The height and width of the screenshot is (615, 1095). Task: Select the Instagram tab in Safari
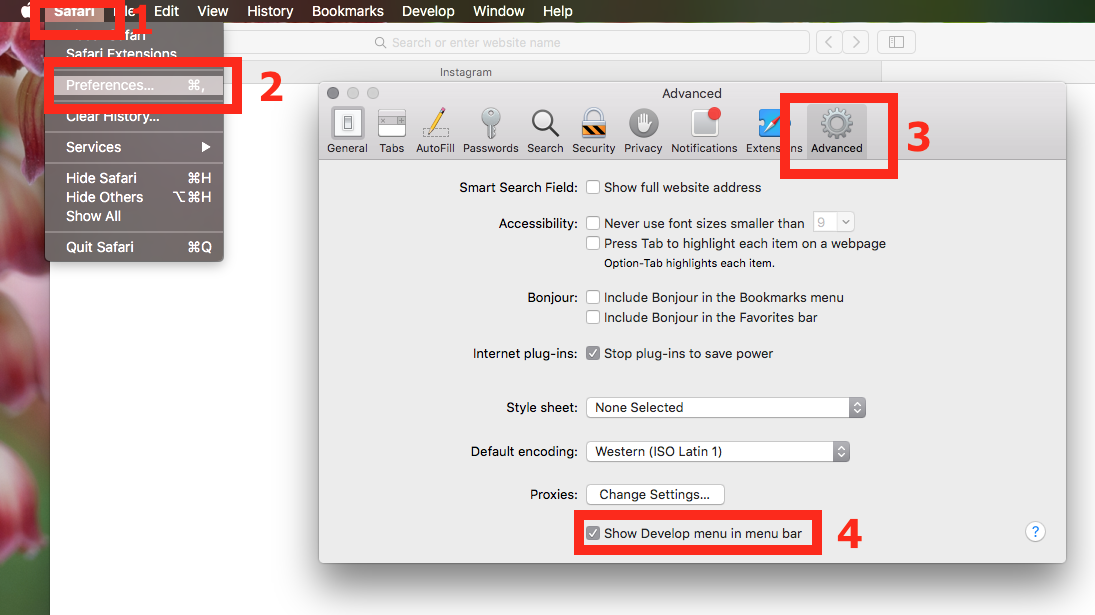(x=466, y=72)
